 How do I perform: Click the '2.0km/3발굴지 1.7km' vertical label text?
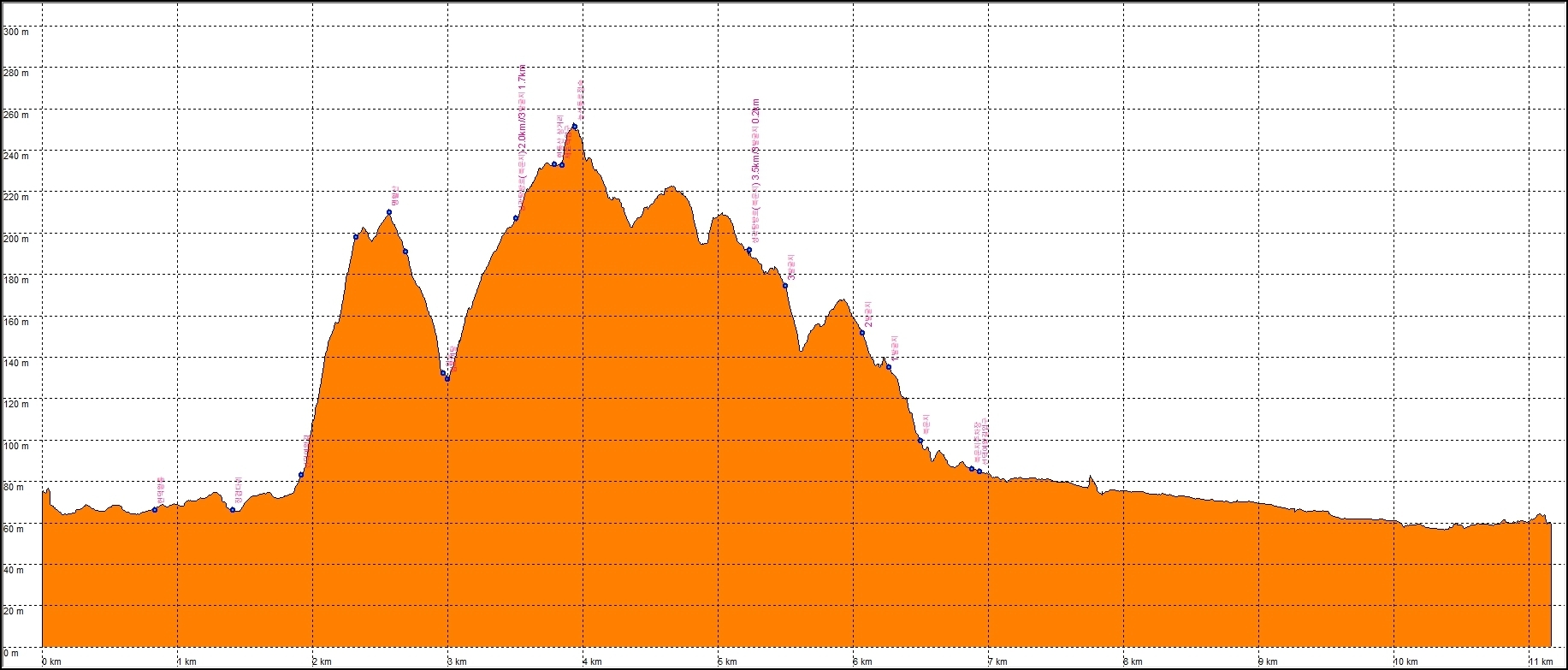click(523, 139)
